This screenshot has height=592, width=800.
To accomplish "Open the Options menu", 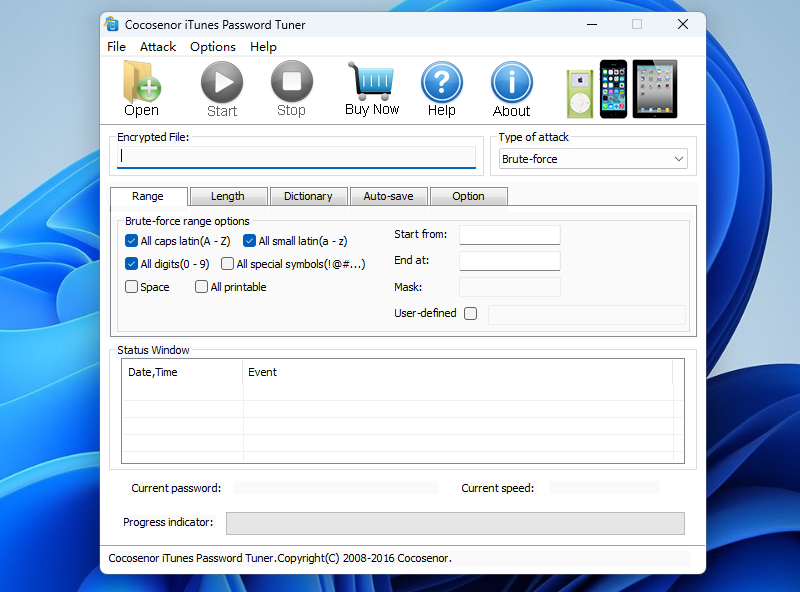I will pos(213,47).
